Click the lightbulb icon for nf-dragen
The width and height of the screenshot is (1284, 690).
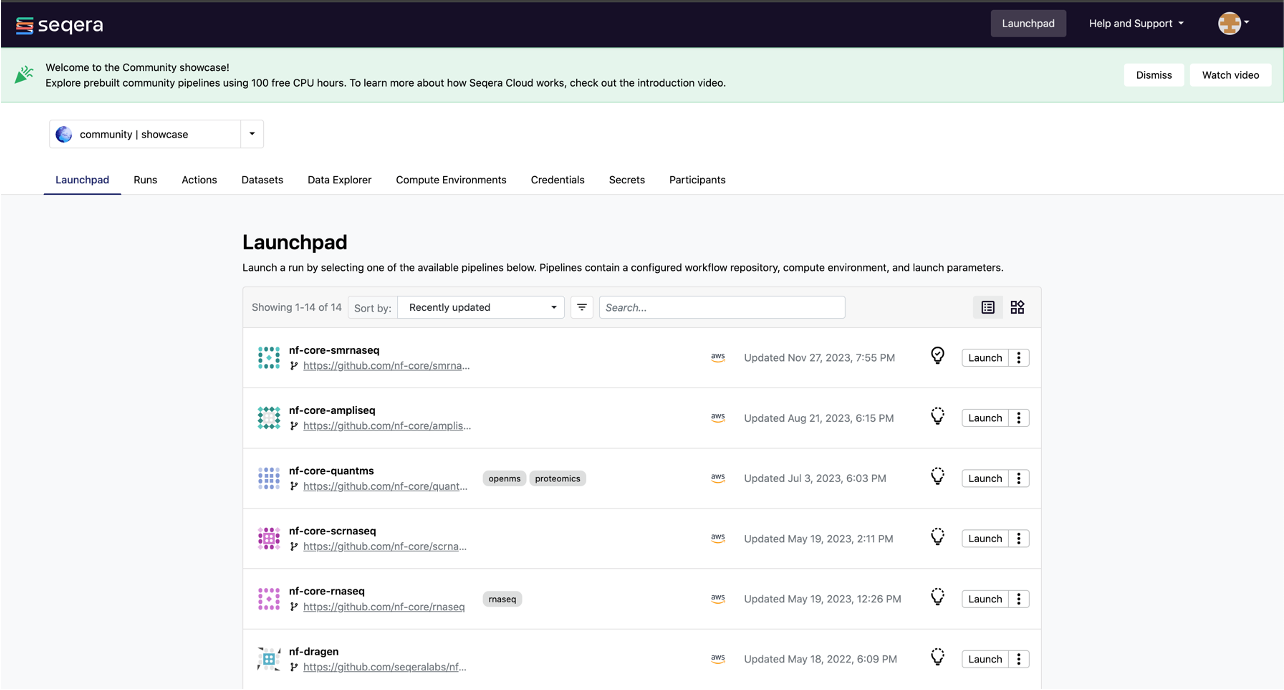click(938, 657)
